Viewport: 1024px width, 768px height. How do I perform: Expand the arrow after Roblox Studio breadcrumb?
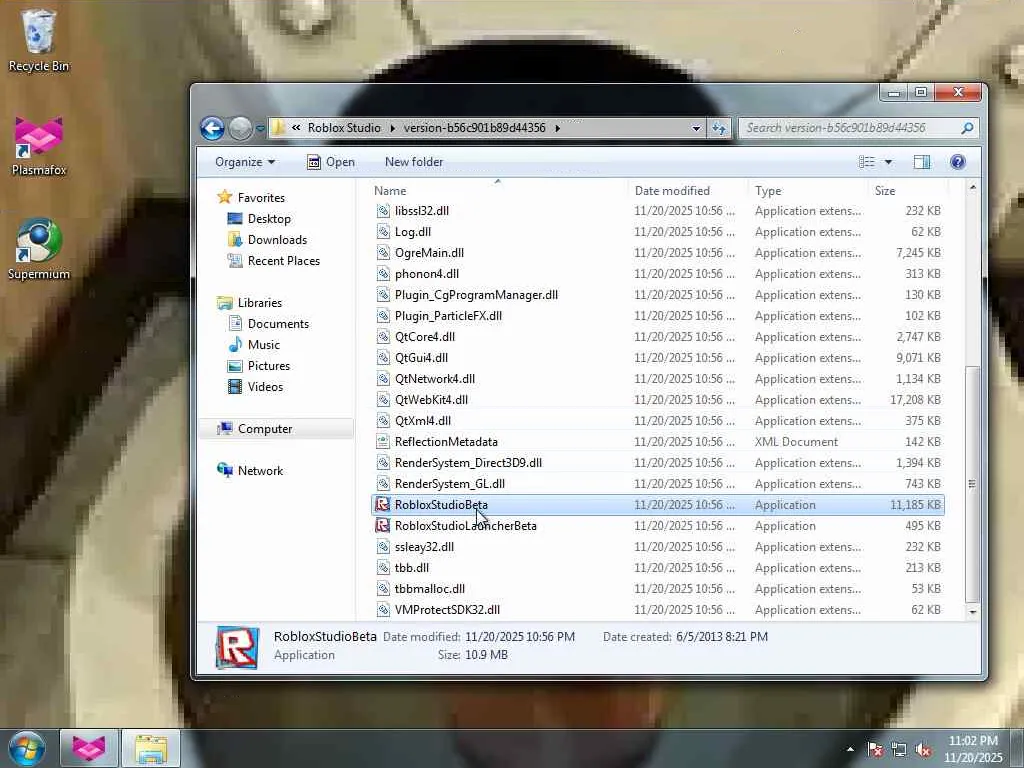point(392,128)
